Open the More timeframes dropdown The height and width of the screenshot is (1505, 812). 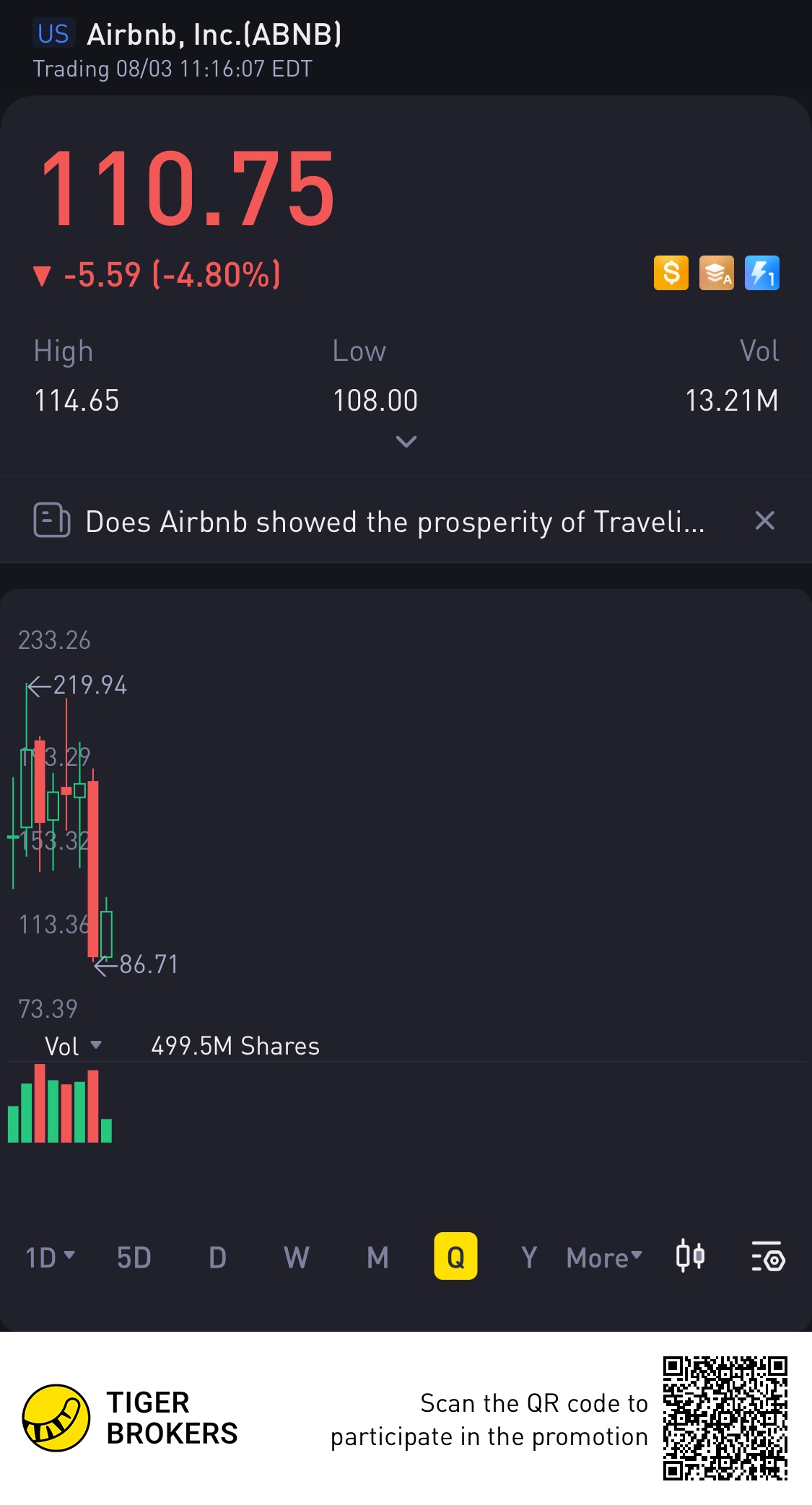[604, 1257]
